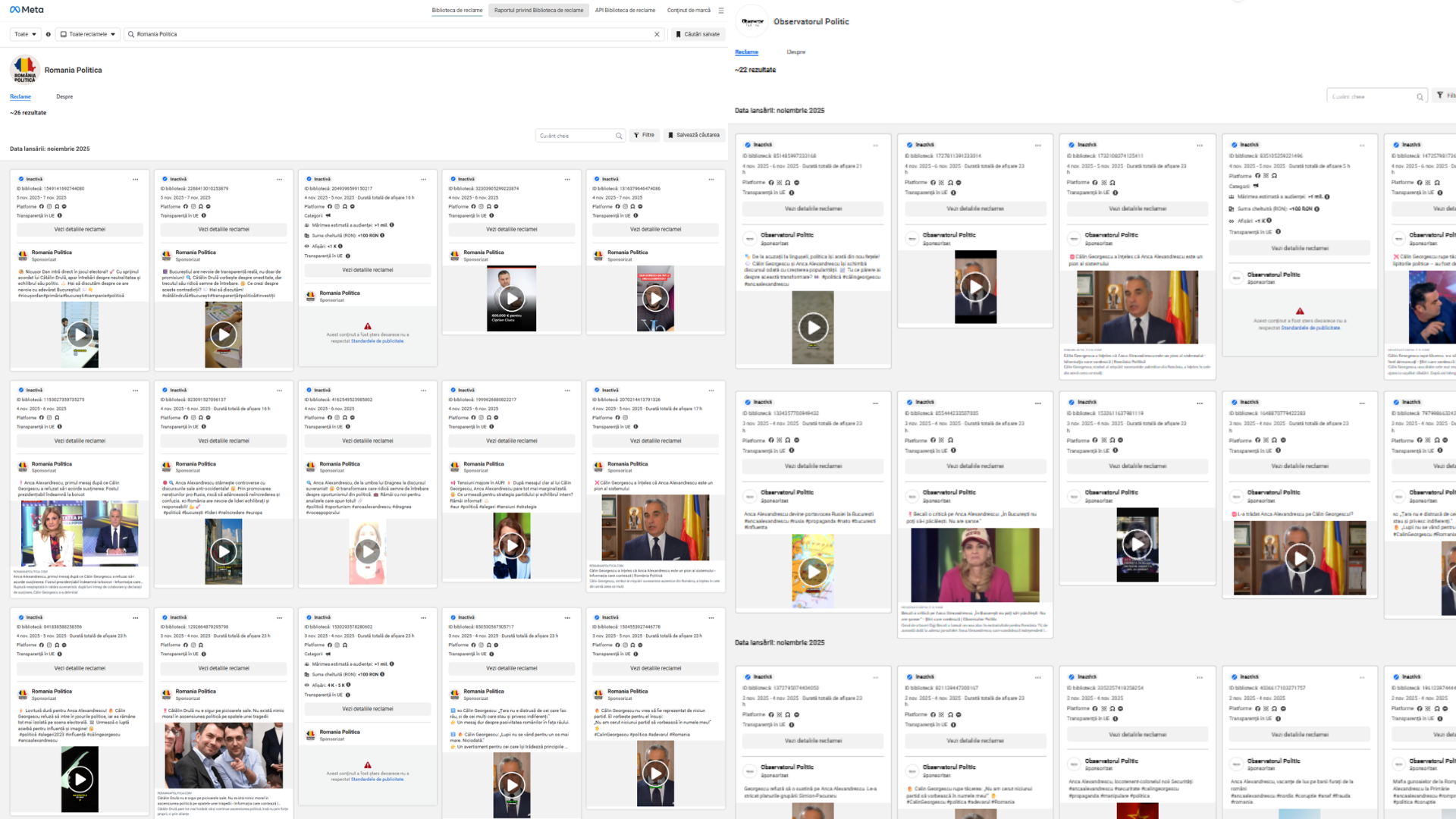Select API Biblioteca de reclame menu item
The image size is (1456, 819).
625,11
